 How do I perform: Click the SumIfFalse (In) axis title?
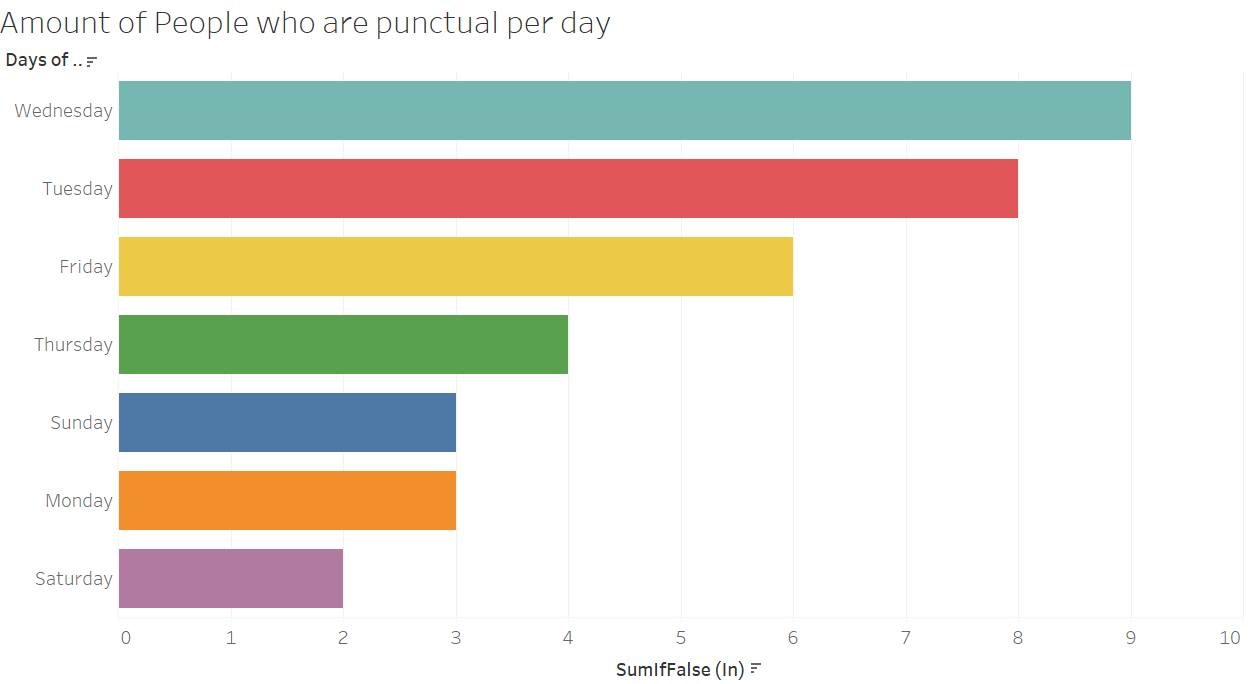tap(680, 670)
